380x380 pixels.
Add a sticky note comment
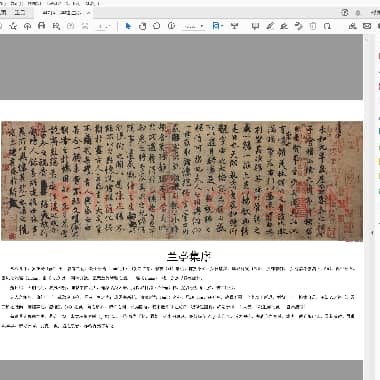(255, 26)
